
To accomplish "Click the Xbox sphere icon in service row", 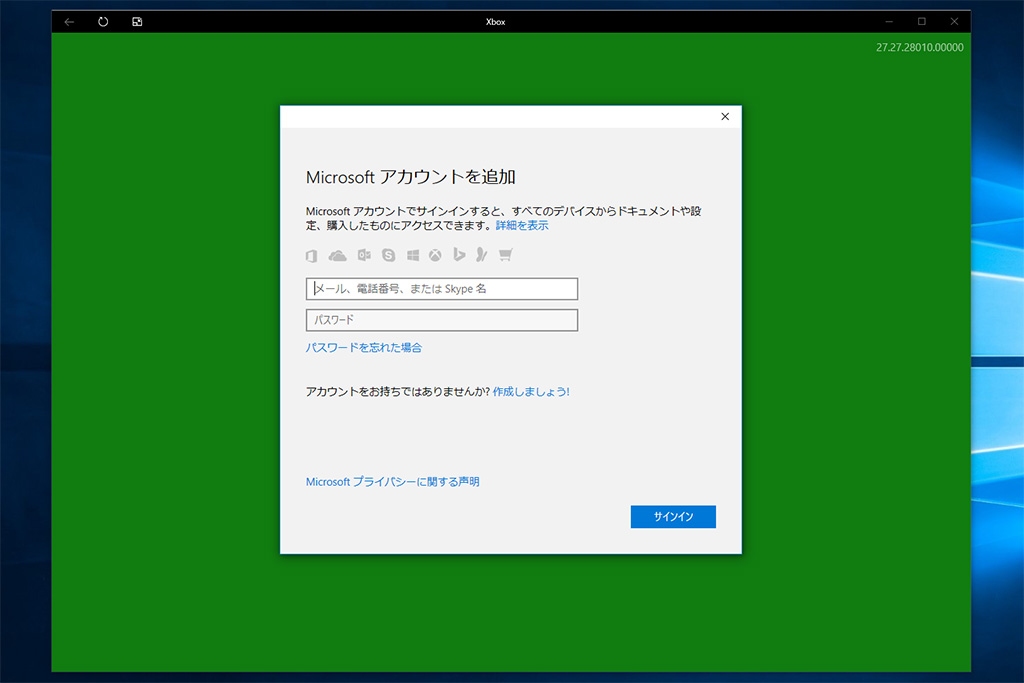I will (x=435, y=255).
